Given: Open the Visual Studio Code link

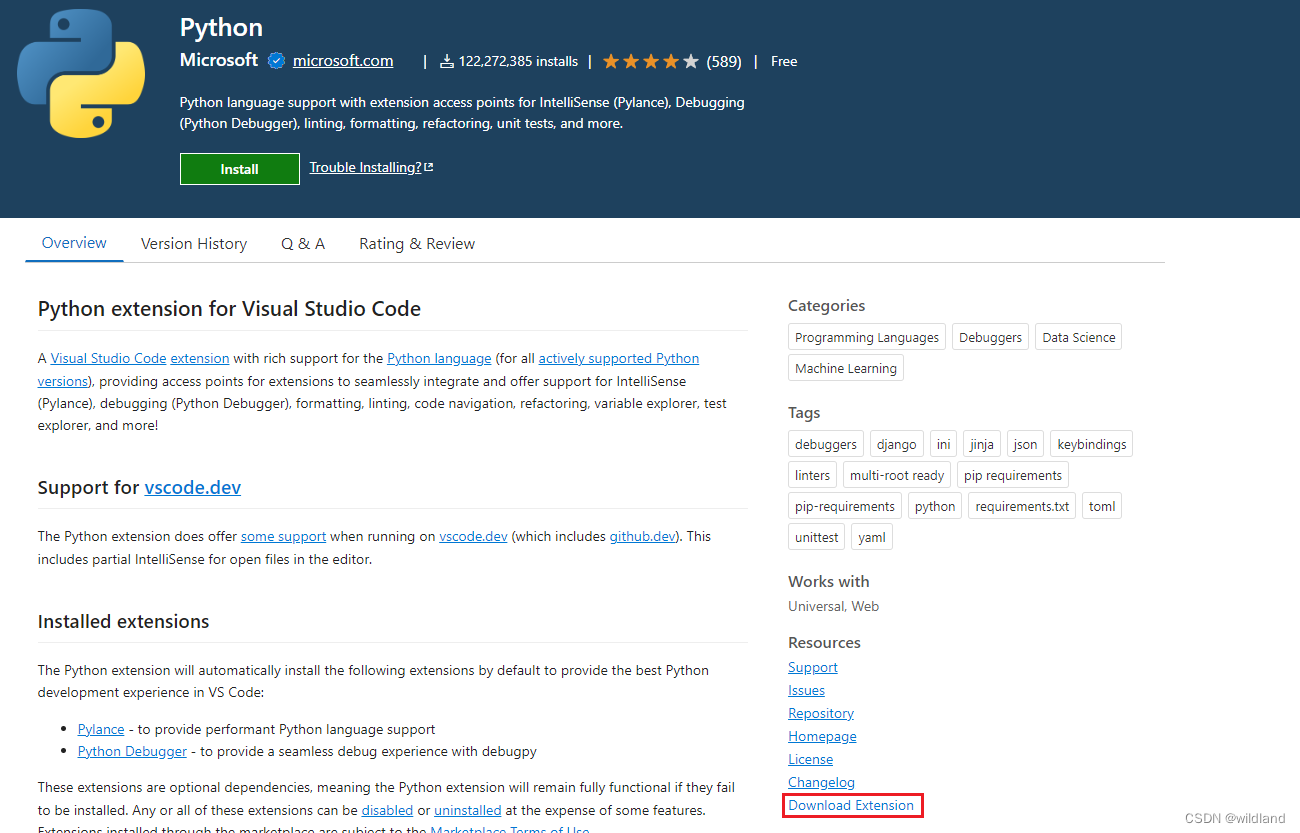Looking at the screenshot, I should [x=108, y=358].
